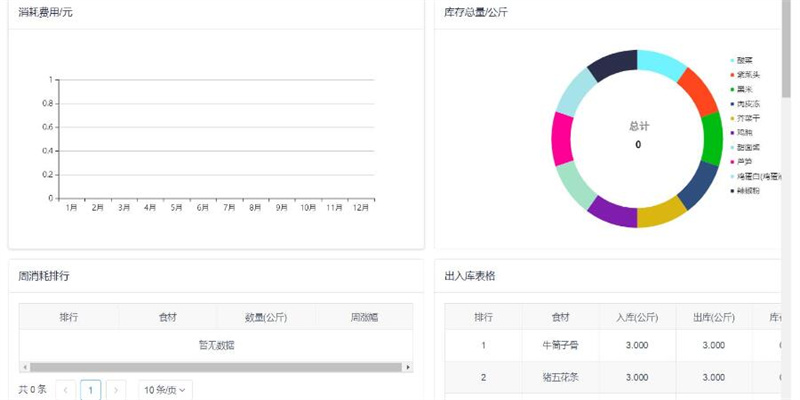The image size is (800, 400).
Task: Click the 数量(公斤) column header
Action: tap(266, 317)
